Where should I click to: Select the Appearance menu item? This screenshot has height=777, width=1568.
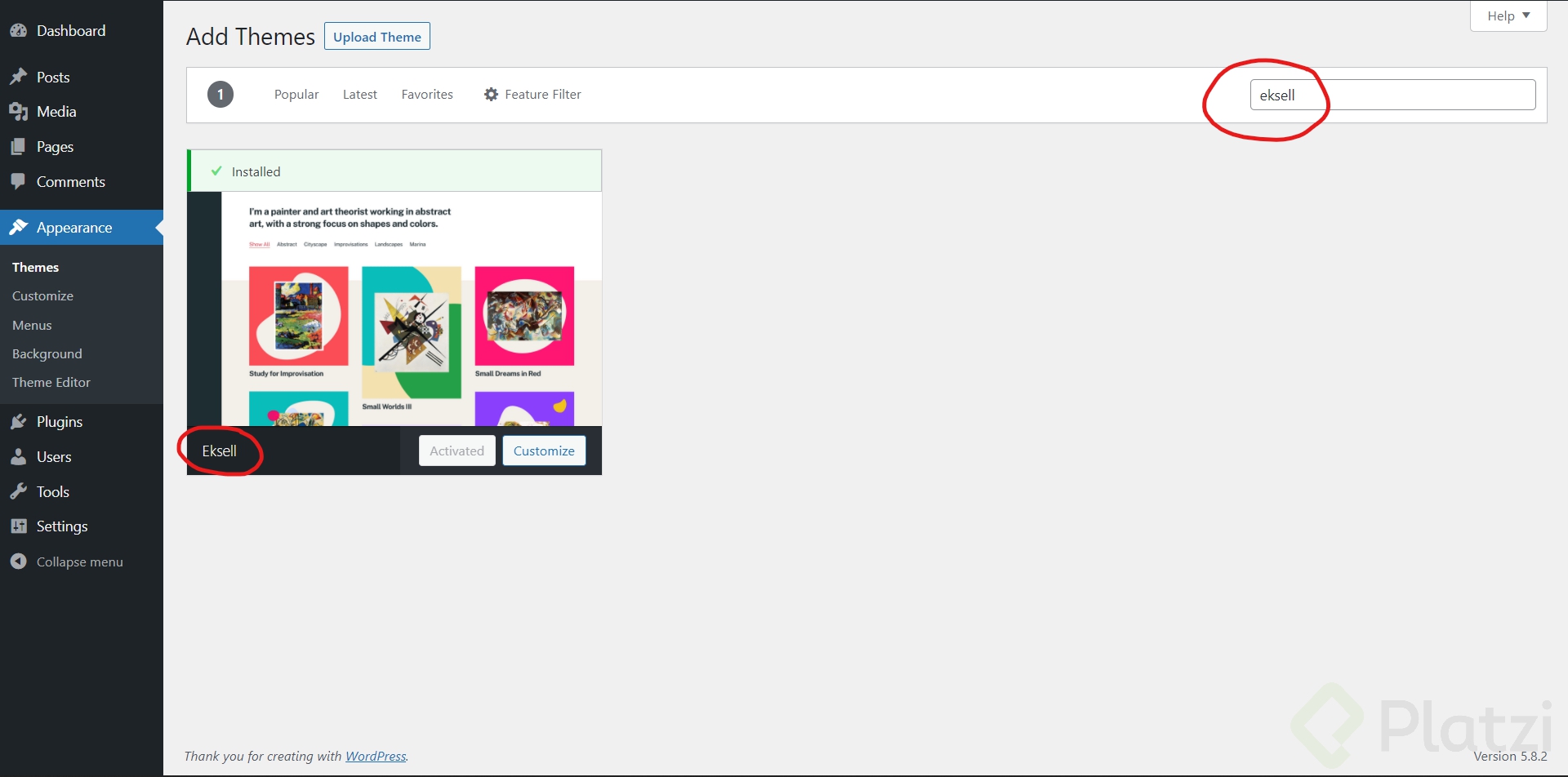pos(82,227)
